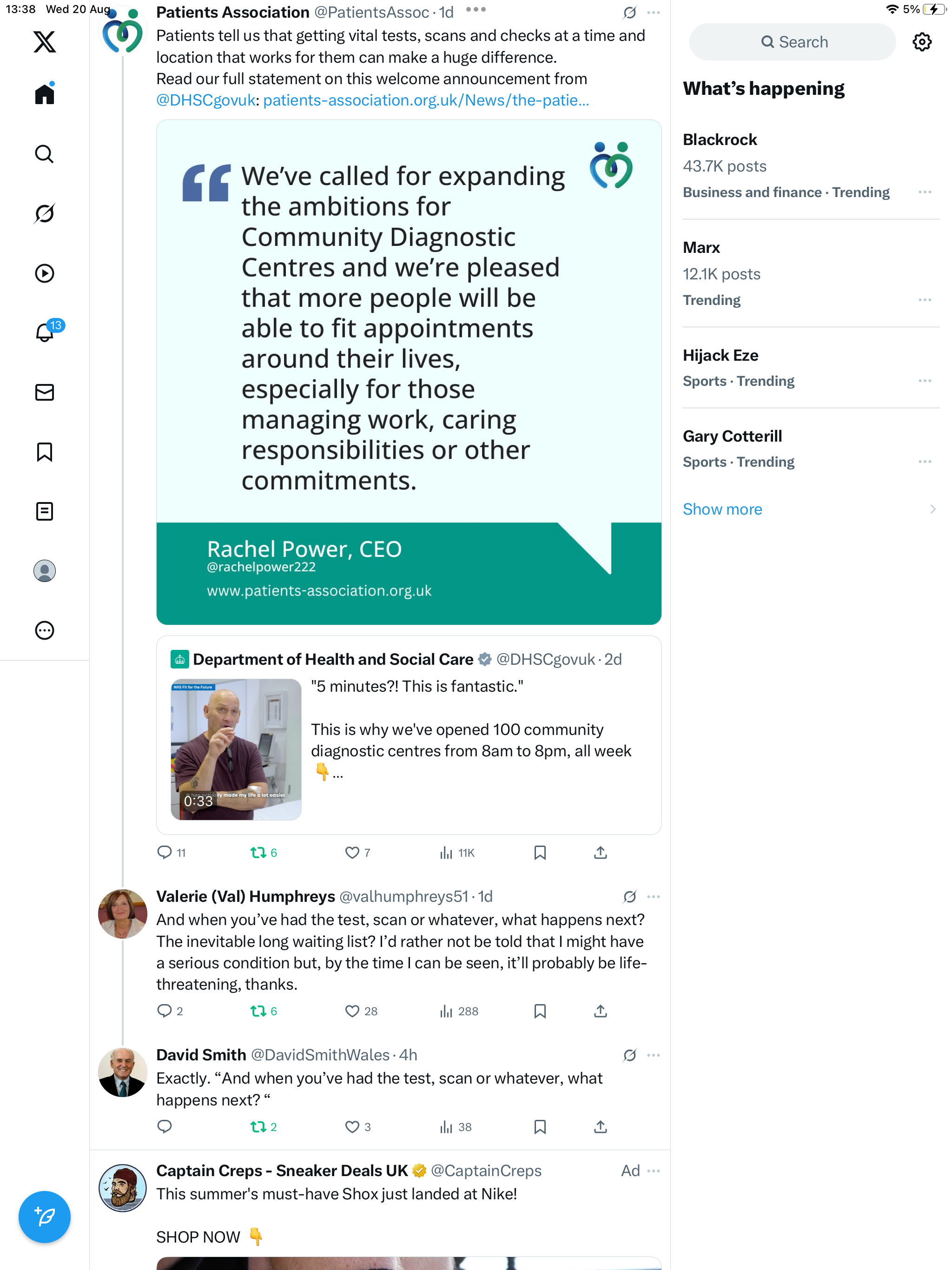The image size is (952, 1270).
Task: Open the More circle menu in sidebar
Action: click(44, 630)
